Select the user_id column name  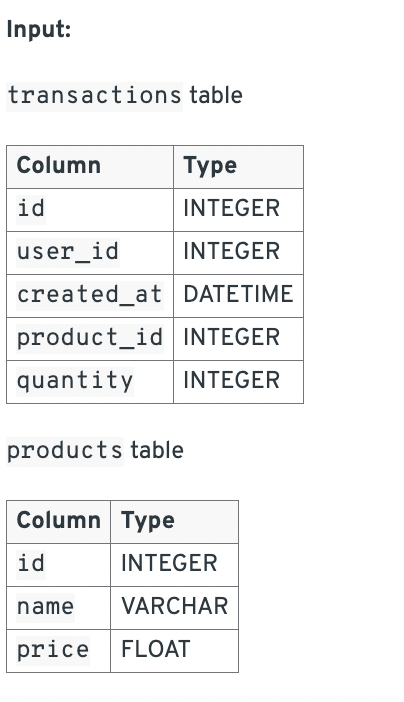point(68,252)
